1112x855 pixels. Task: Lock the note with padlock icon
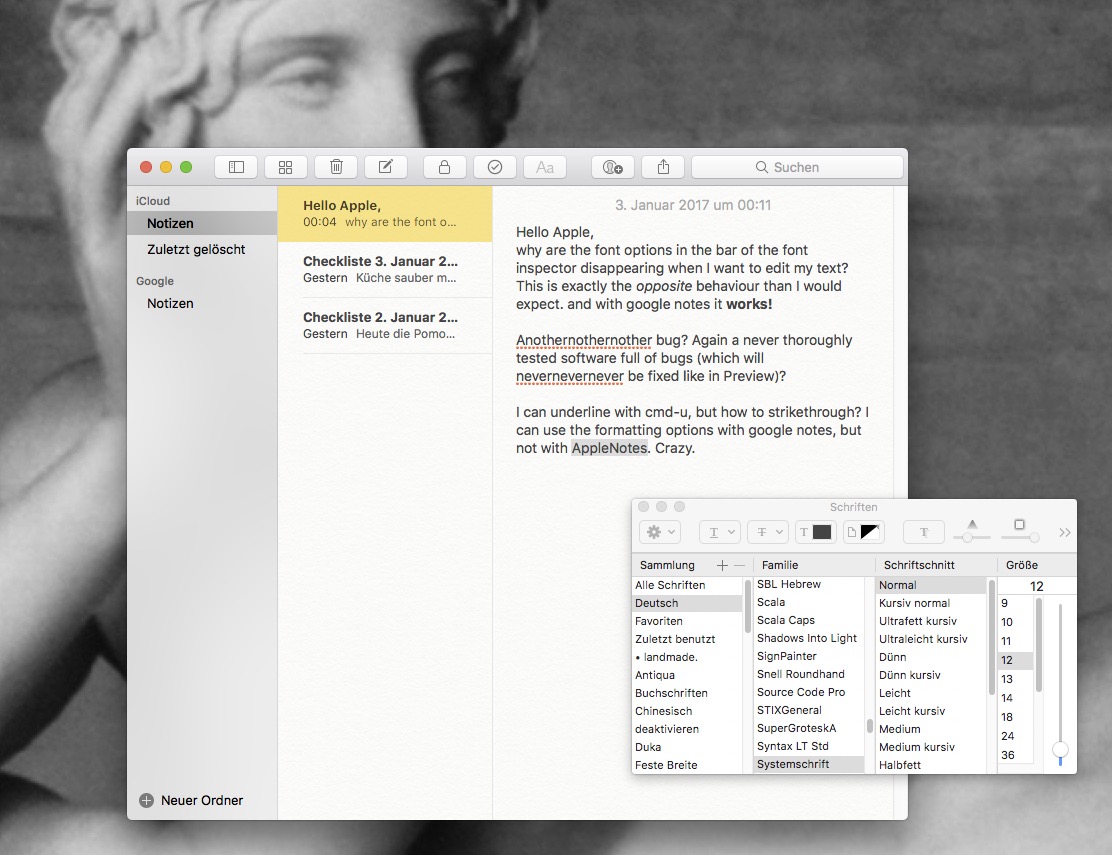[445, 167]
